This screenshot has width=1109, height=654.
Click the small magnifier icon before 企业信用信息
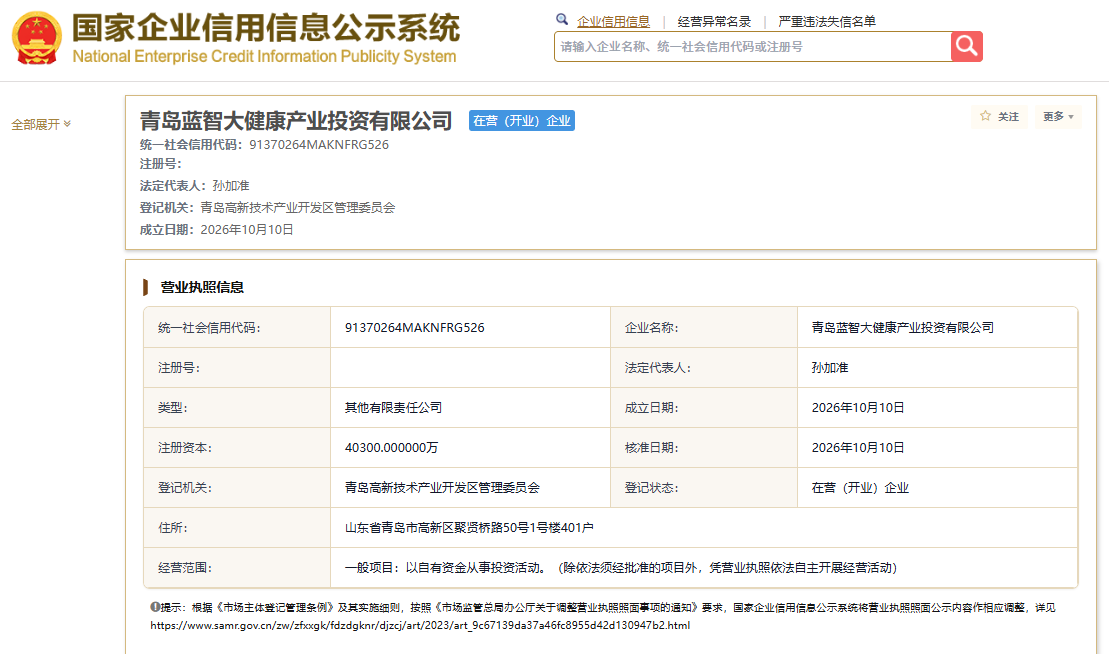562,20
